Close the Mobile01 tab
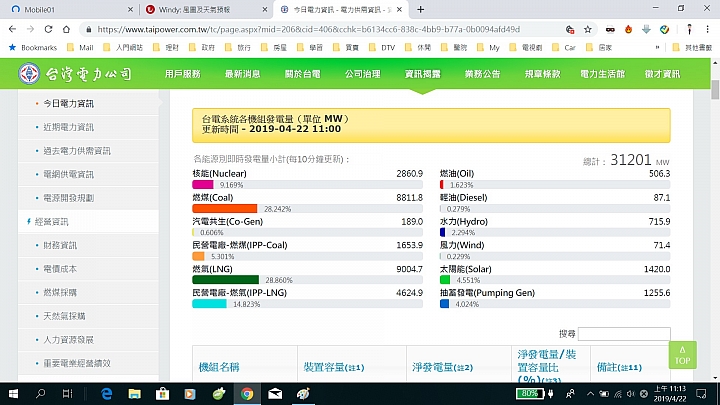Viewport: 720px width, 405px height. click(x=130, y=9)
